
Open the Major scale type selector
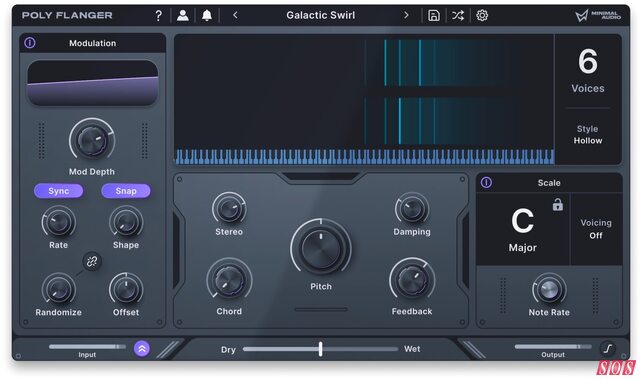(522, 248)
